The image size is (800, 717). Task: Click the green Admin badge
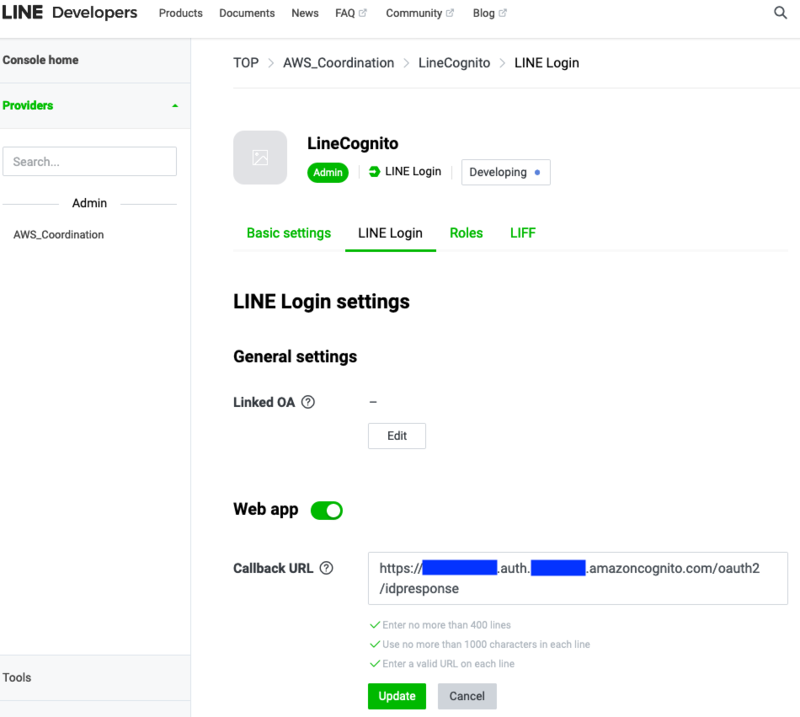[x=328, y=172]
